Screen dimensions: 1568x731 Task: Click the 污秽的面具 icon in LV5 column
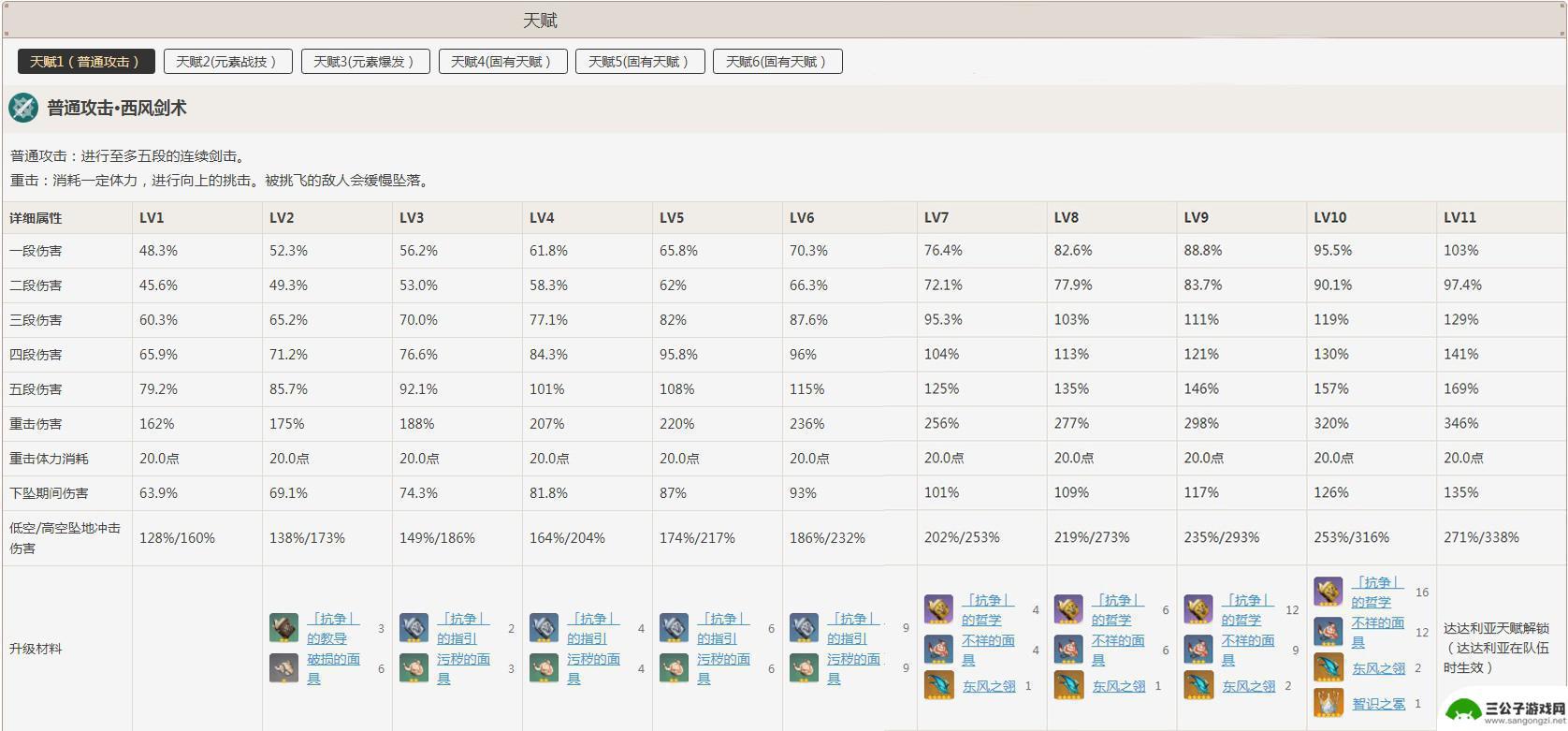point(674,668)
